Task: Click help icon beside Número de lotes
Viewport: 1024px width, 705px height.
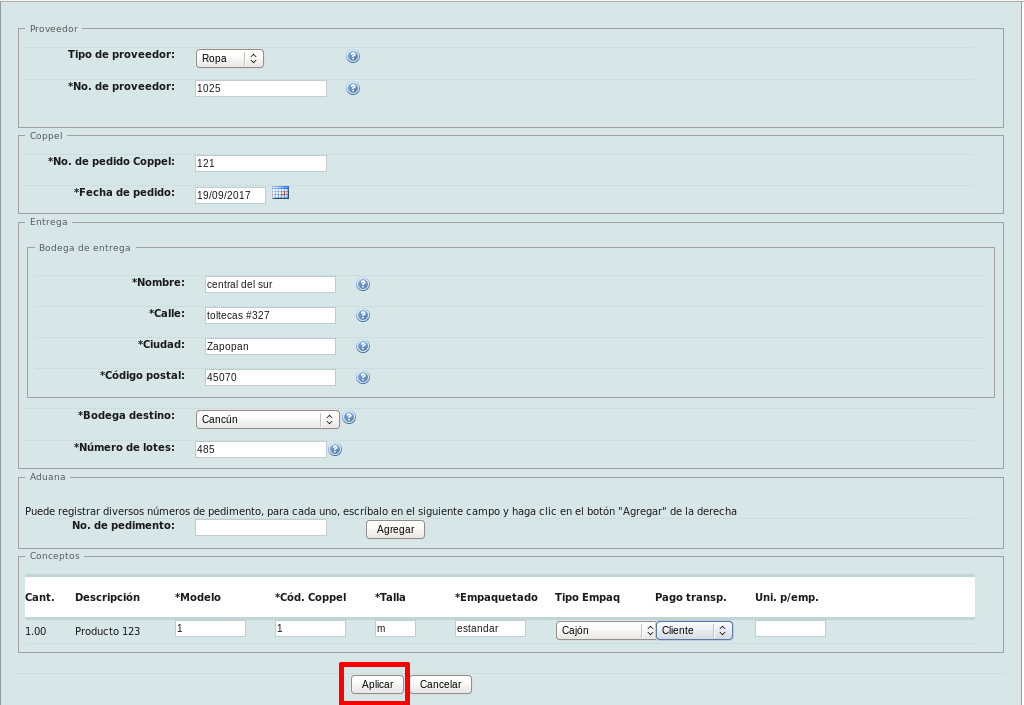Action: pos(335,450)
